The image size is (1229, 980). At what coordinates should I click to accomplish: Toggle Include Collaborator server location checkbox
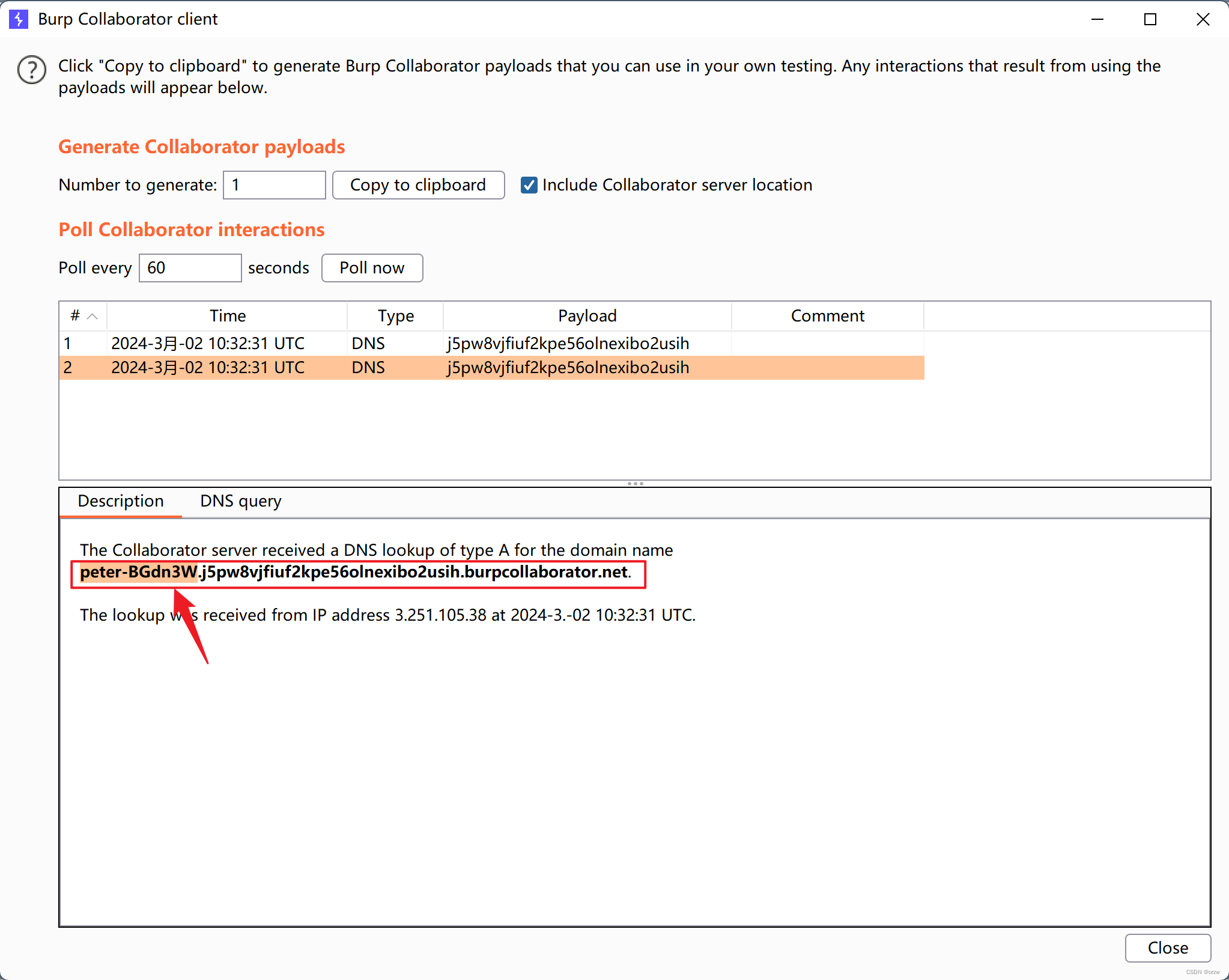click(529, 185)
